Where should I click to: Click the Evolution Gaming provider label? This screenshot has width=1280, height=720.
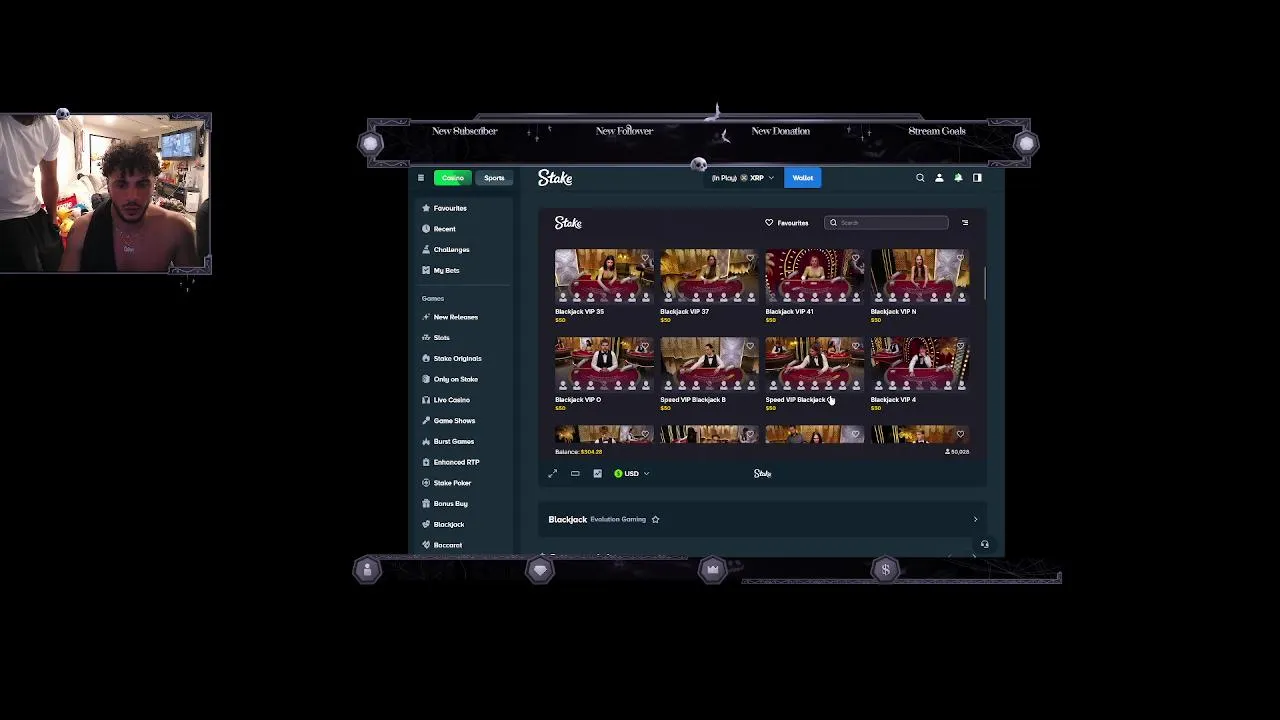click(x=618, y=519)
